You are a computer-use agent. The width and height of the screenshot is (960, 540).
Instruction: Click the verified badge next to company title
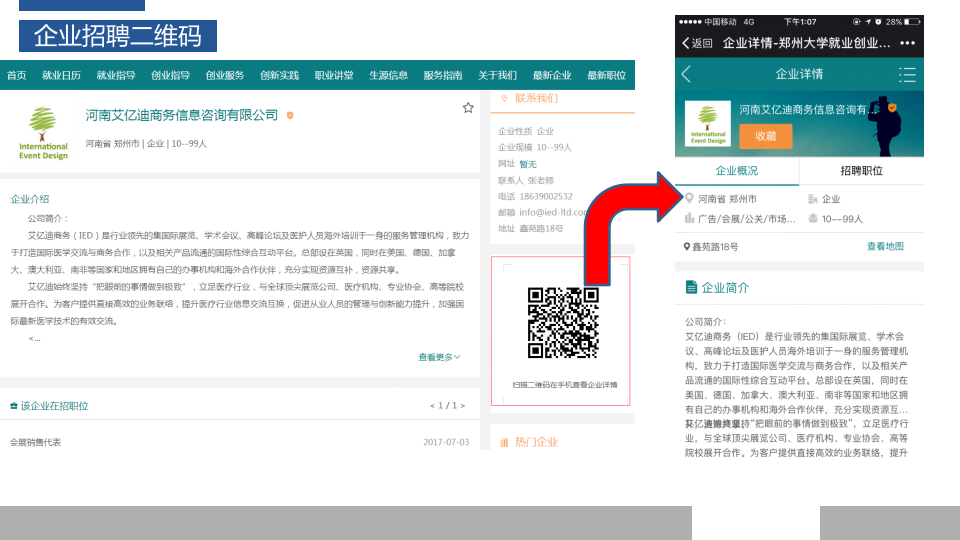290,115
